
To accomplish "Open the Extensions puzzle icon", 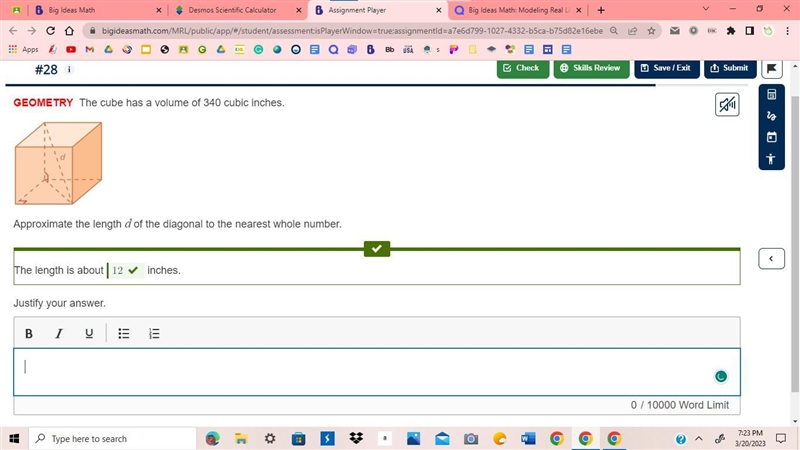I will [x=731, y=31].
